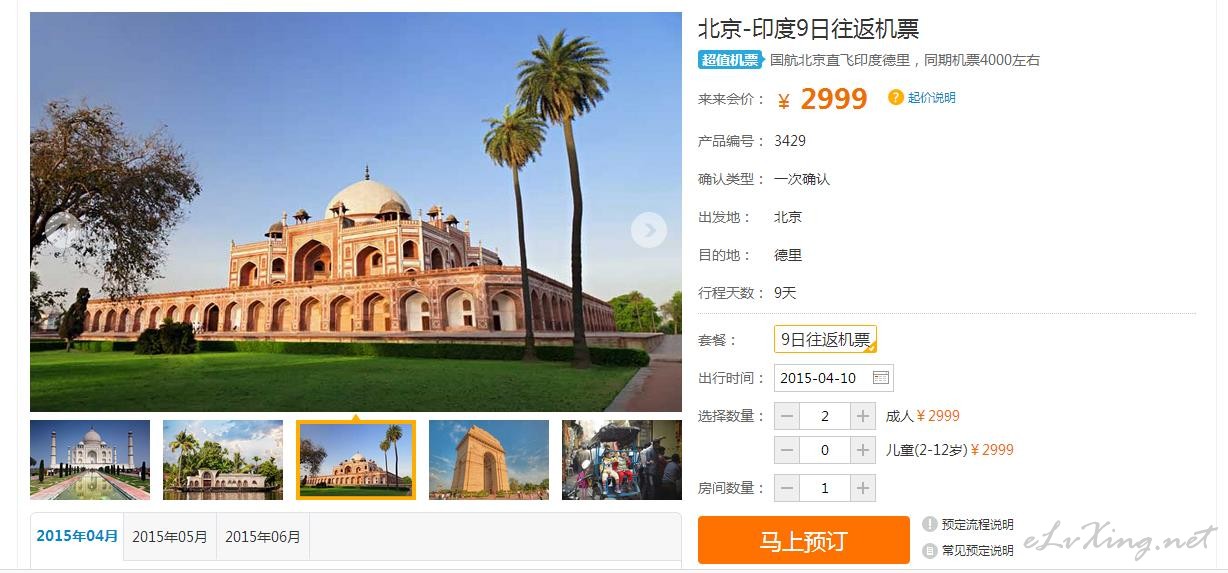1228x573 pixels.
Task: Decrease room quantity with minus button
Action: click(x=787, y=488)
